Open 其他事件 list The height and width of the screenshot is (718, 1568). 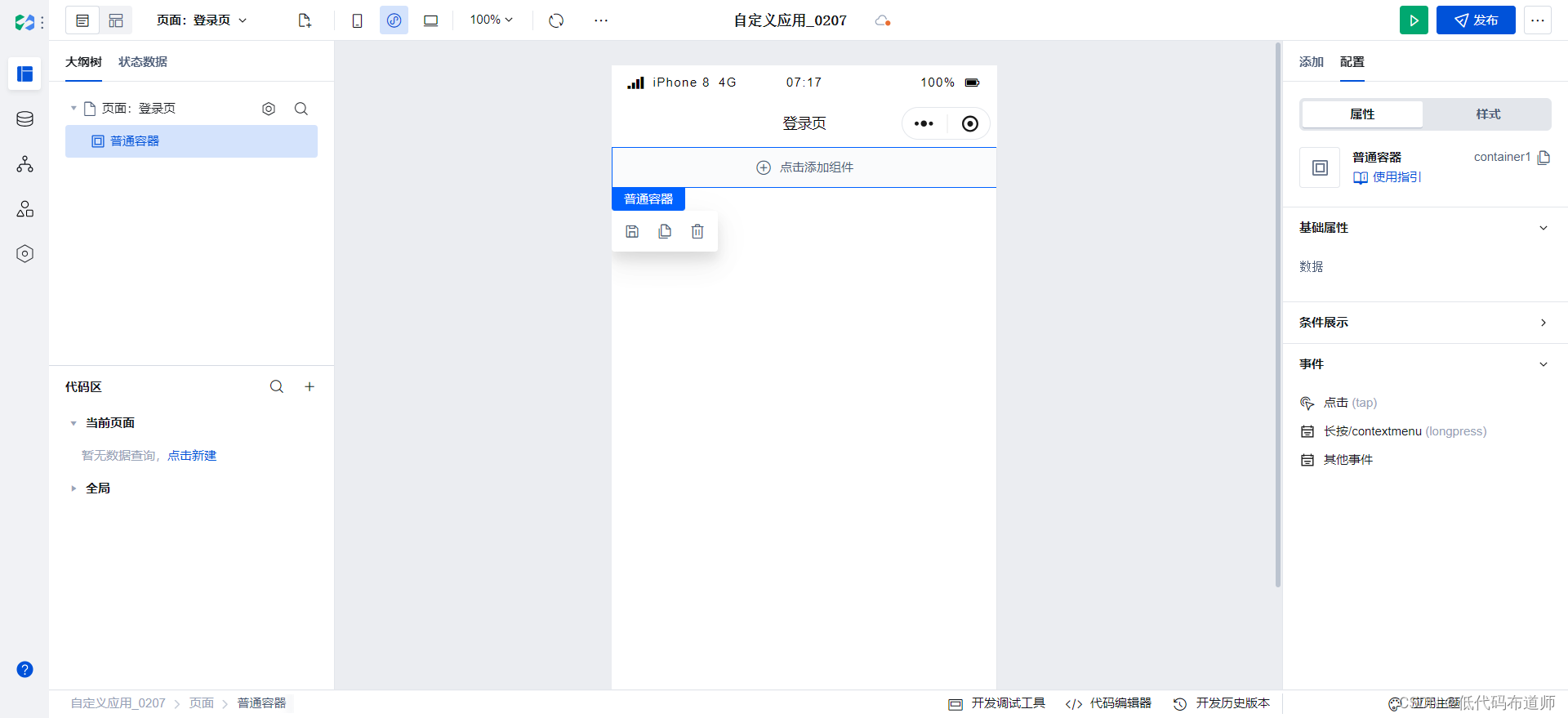tap(1337, 460)
